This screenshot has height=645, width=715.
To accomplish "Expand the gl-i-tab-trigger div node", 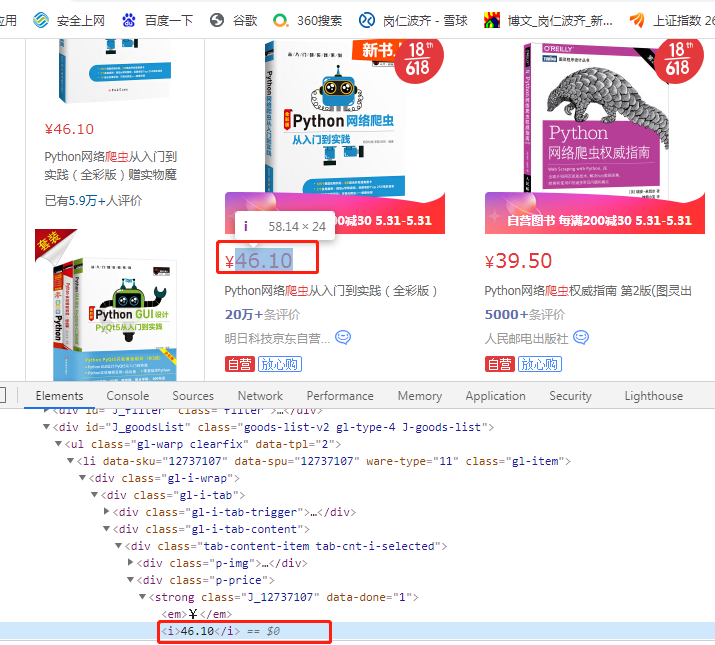I will pos(106,511).
